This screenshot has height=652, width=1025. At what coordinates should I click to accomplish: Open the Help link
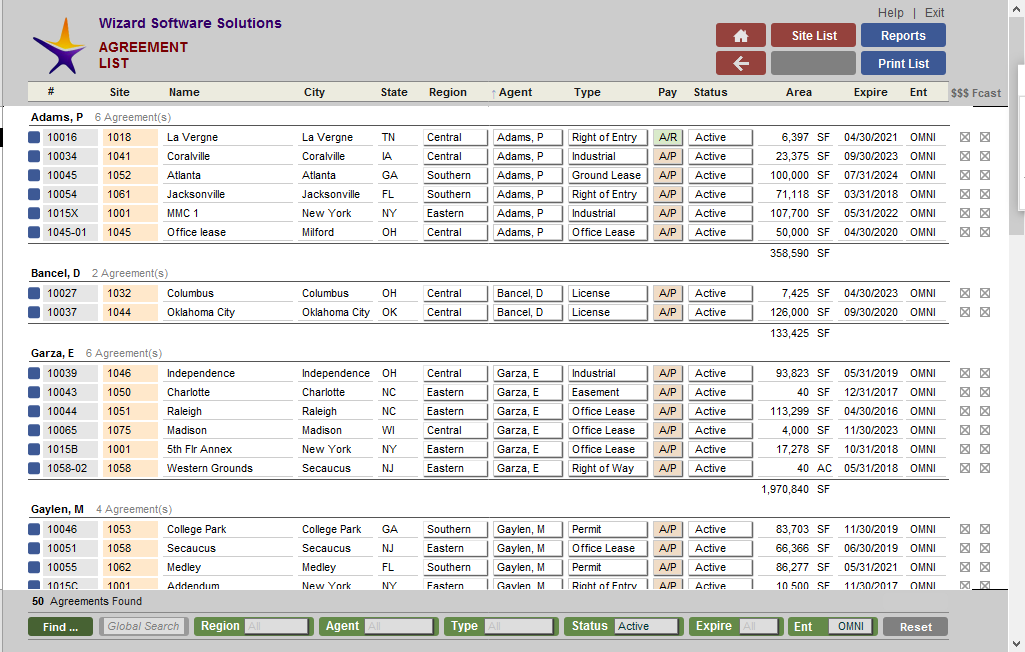[890, 12]
